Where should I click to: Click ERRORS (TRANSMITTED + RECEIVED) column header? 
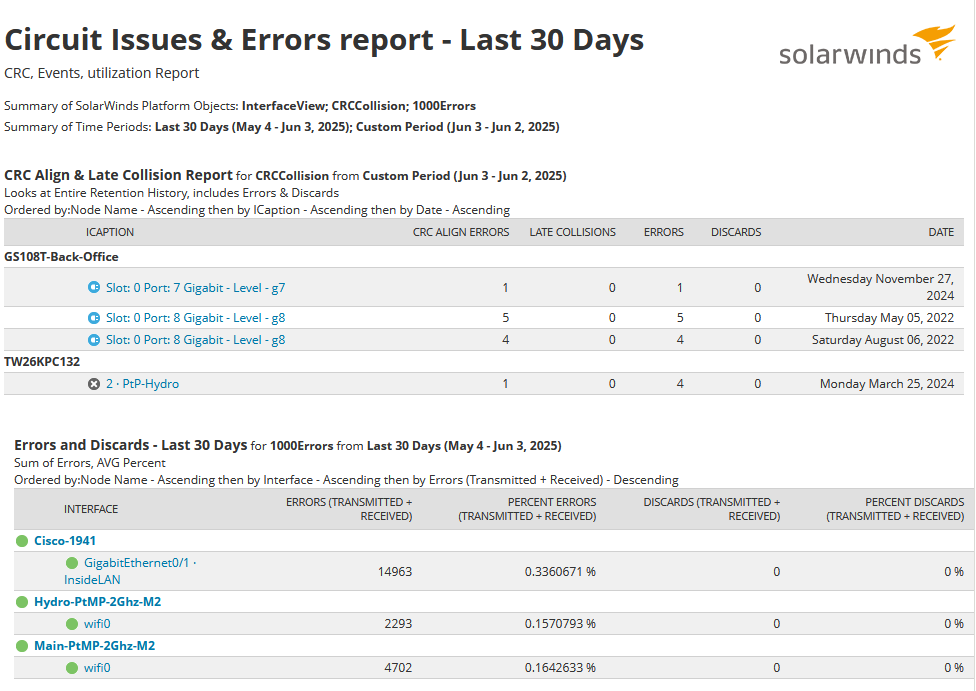click(349, 509)
